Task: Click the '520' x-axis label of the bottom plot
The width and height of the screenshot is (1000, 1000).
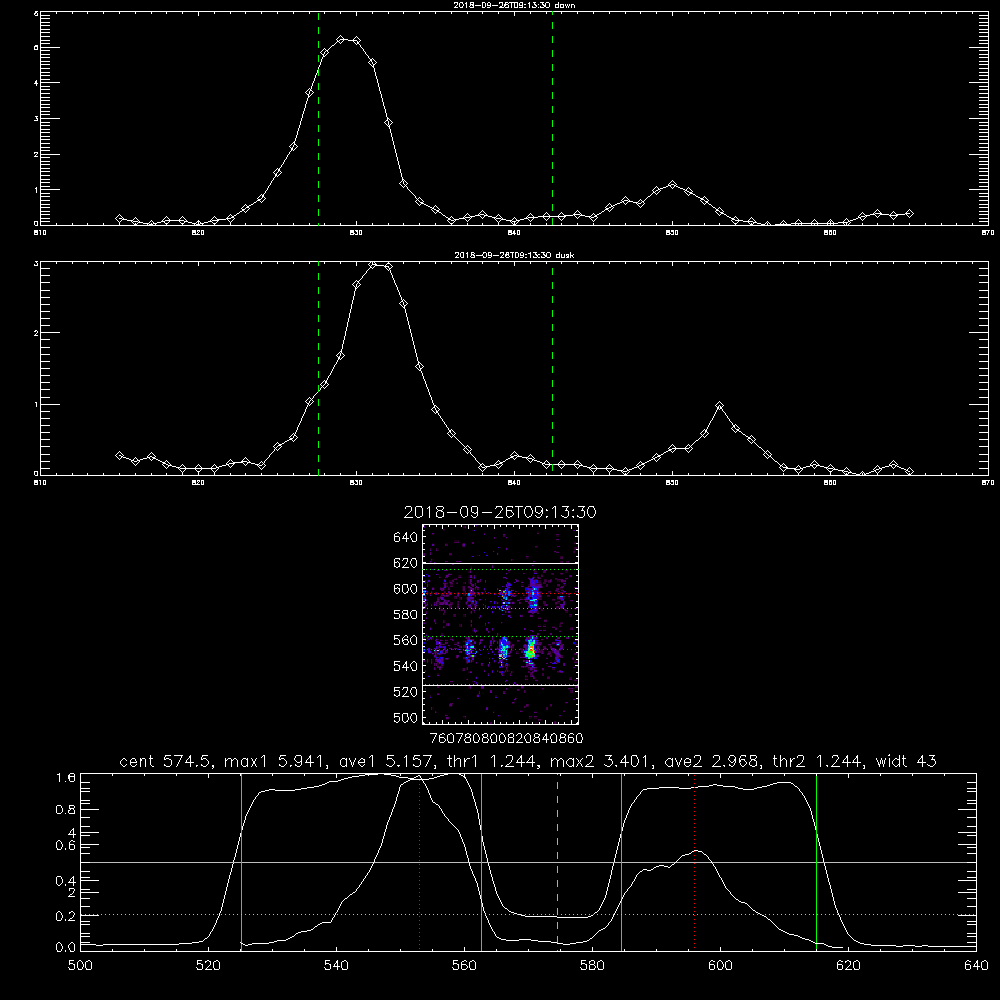Action: 208,966
